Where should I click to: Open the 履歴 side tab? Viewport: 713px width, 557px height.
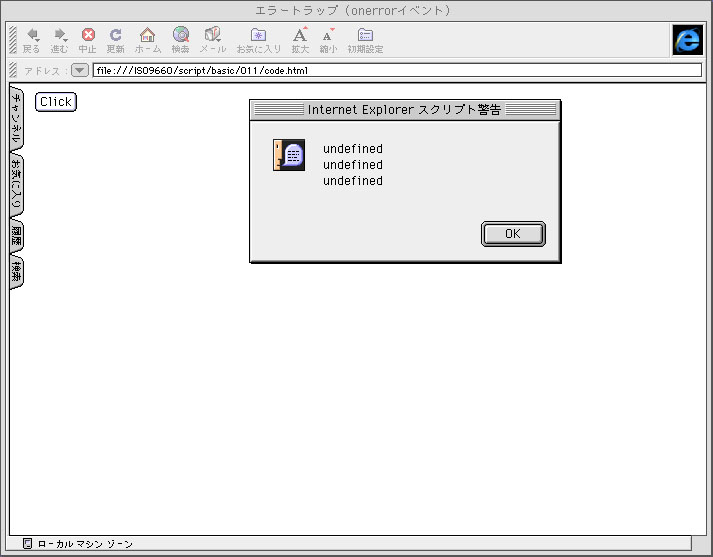pos(16,236)
